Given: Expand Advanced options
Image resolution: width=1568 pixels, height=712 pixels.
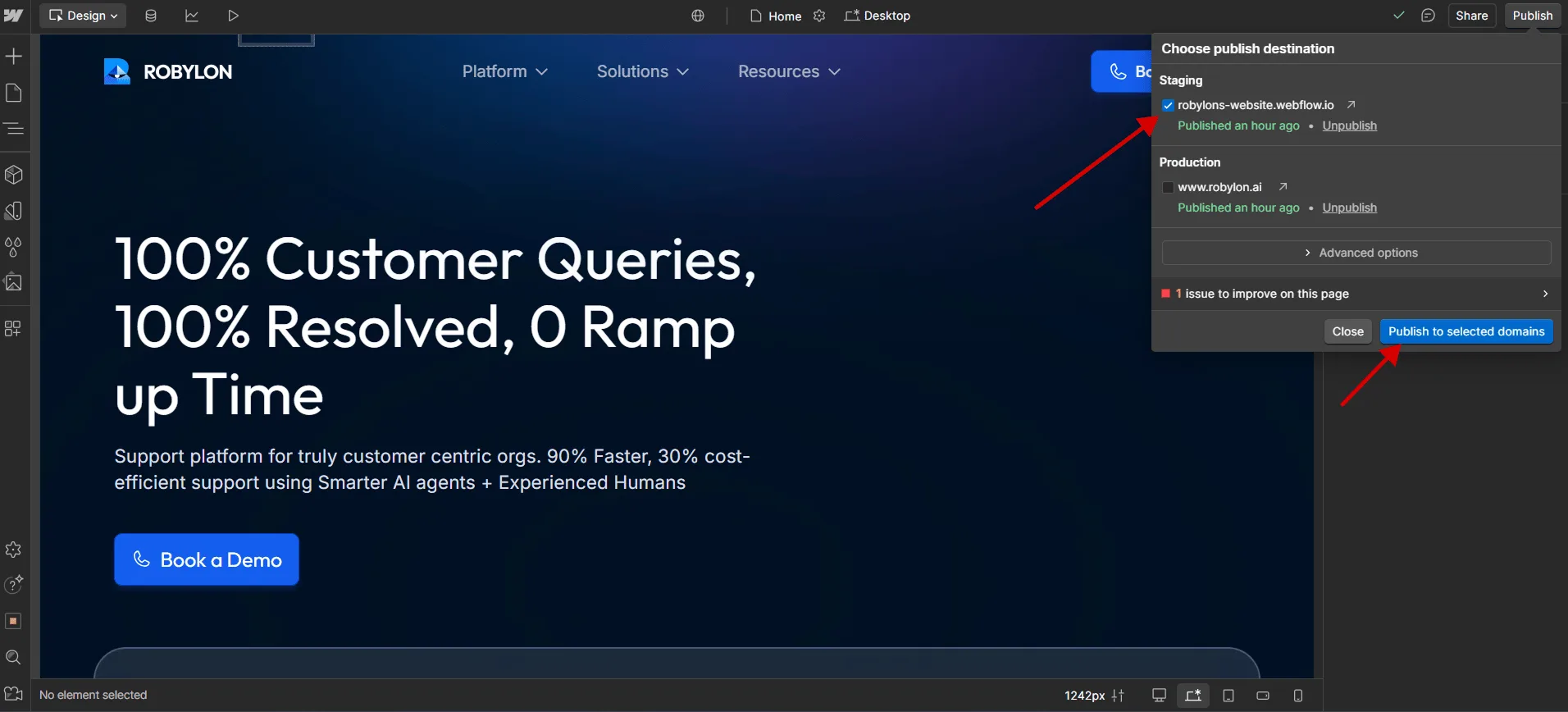Looking at the screenshot, I should click(x=1356, y=253).
